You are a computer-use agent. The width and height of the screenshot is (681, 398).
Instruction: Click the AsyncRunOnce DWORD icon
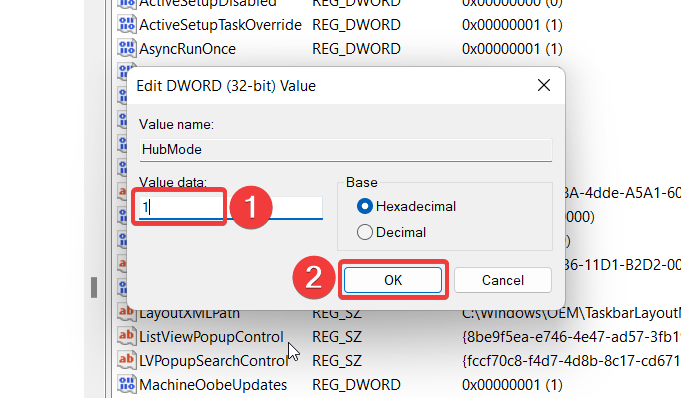pyautogui.click(x=127, y=48)
